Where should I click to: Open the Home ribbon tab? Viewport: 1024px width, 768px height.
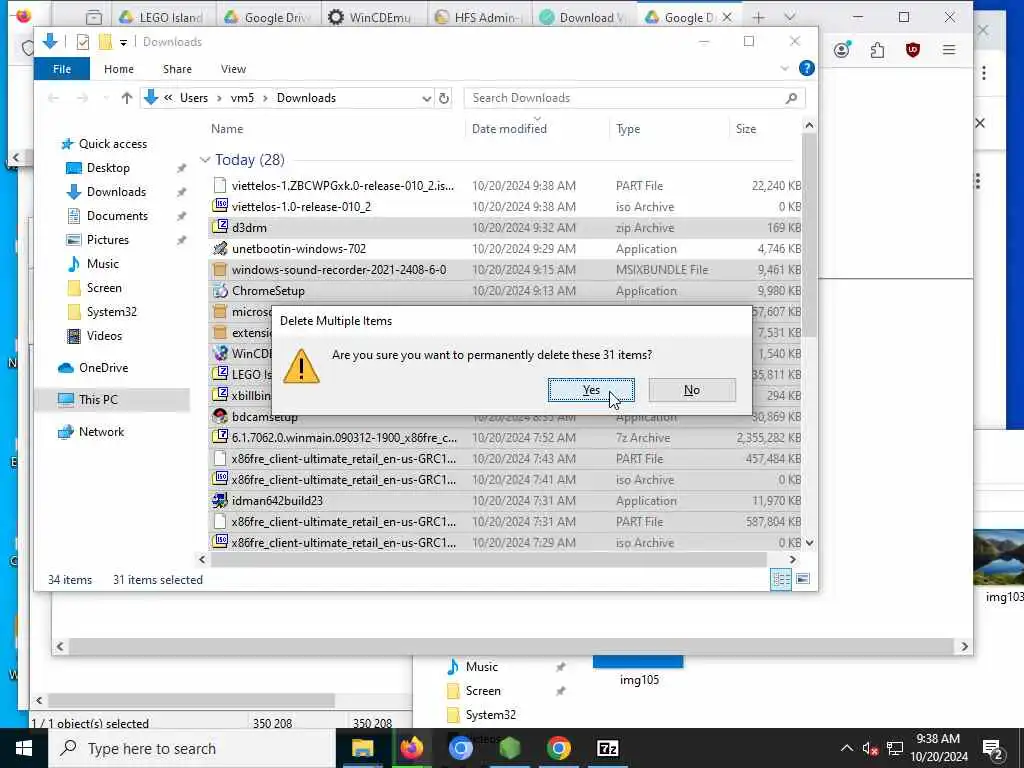tap(119, 69)
